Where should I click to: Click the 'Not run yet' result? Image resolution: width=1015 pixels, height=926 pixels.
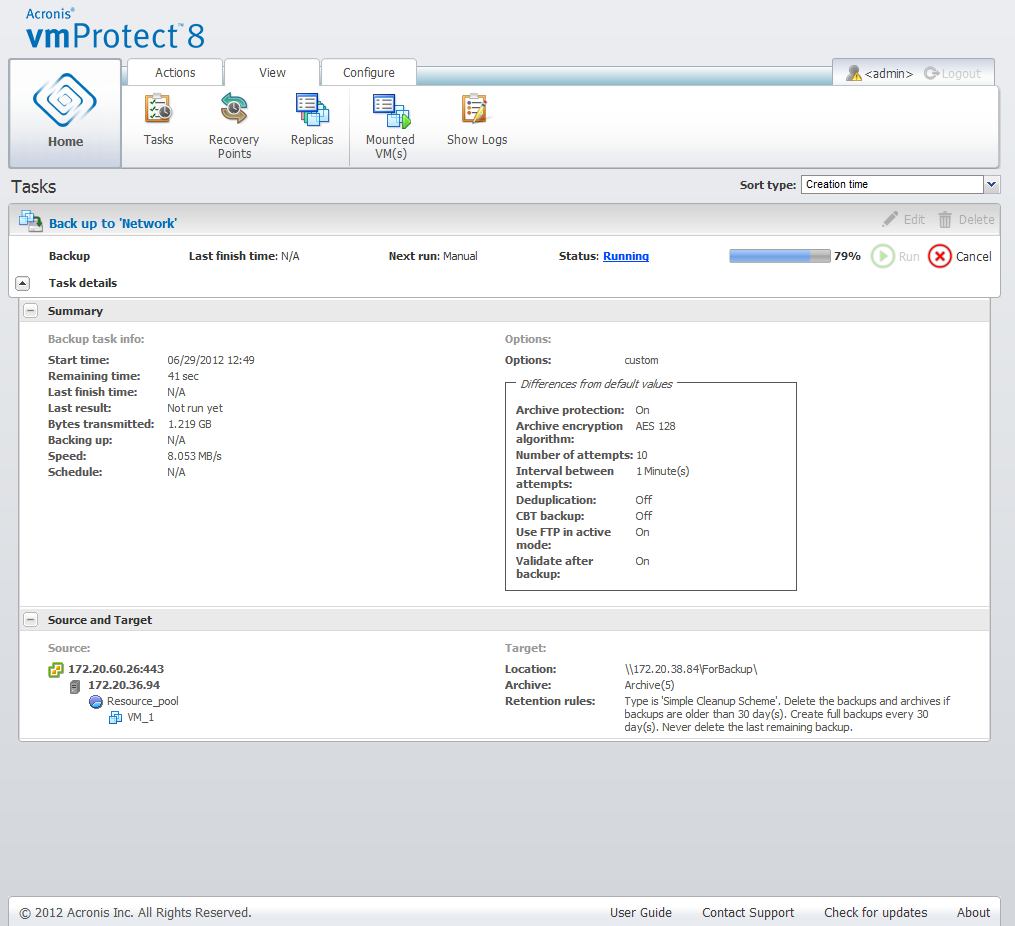[x=195, y=408]
